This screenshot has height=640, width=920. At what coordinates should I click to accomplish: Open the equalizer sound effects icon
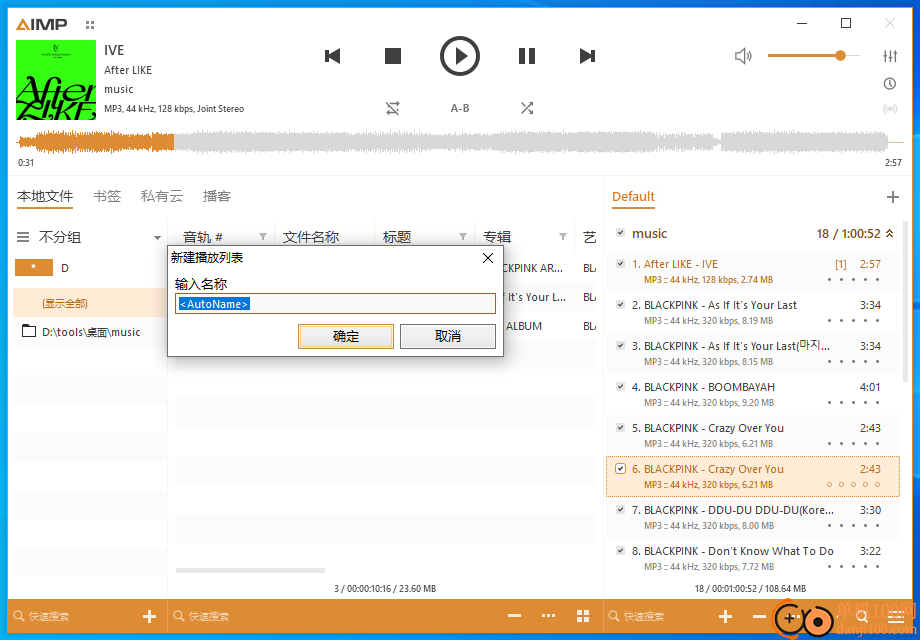pyautogui.click(x=890, y=56)
